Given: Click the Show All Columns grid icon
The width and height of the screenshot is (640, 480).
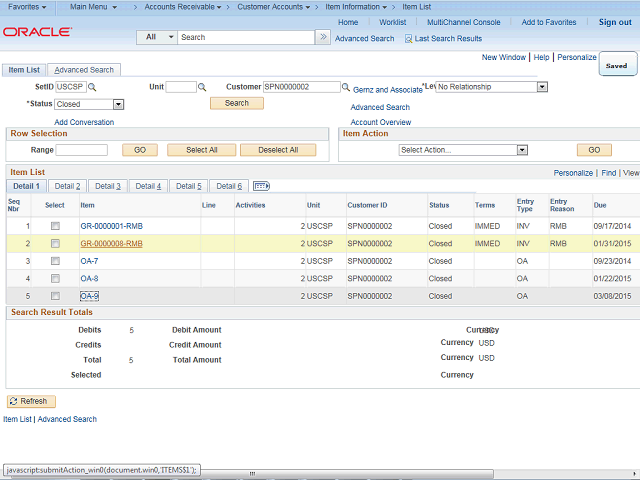Looking at the screenshot, I should click(262, 186).
